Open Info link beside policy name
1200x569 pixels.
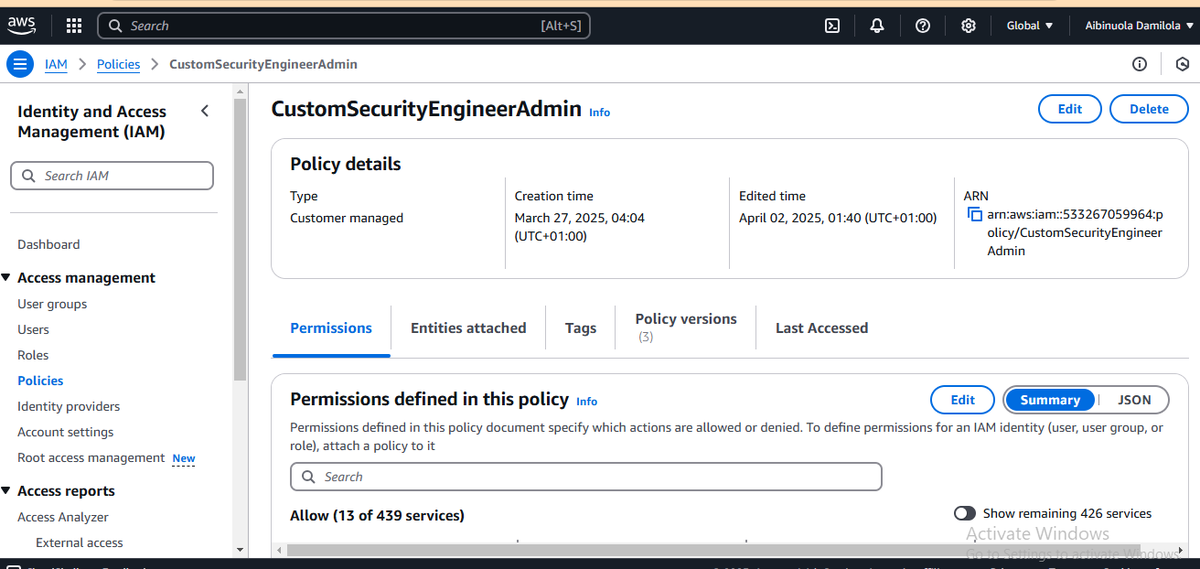(x=599, y=112)
